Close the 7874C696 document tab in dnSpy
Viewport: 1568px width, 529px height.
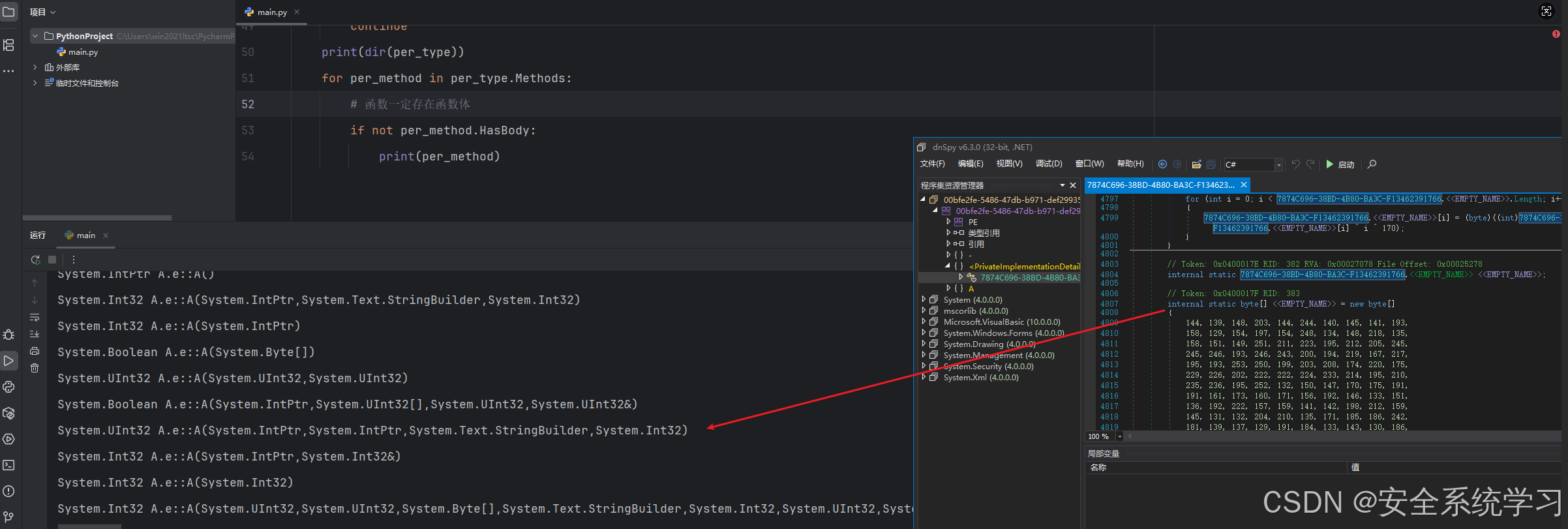(1244, 185)
